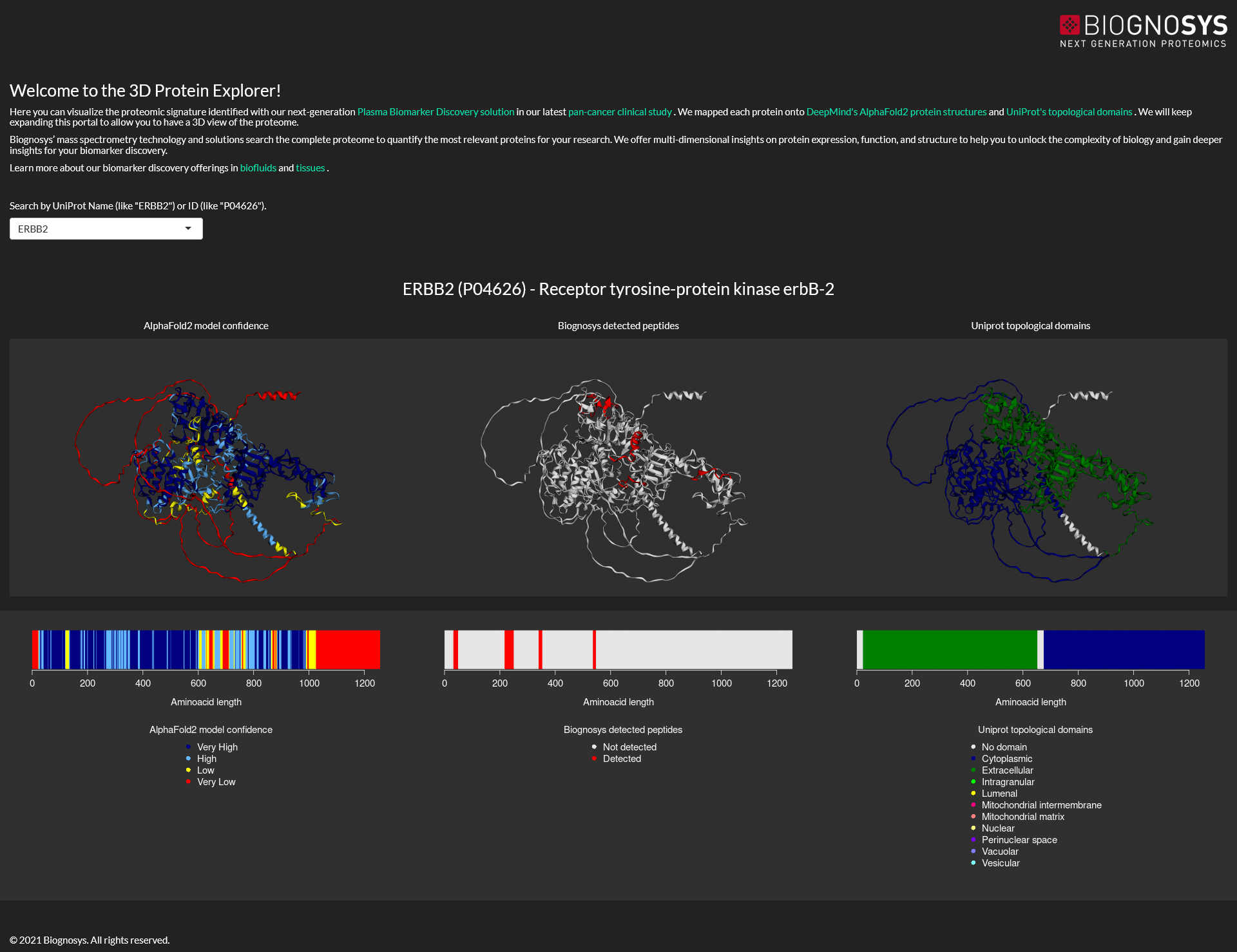
Task: Click the '© 2021 Biognosys. All rights reserved.' footer
Action: 90,940
